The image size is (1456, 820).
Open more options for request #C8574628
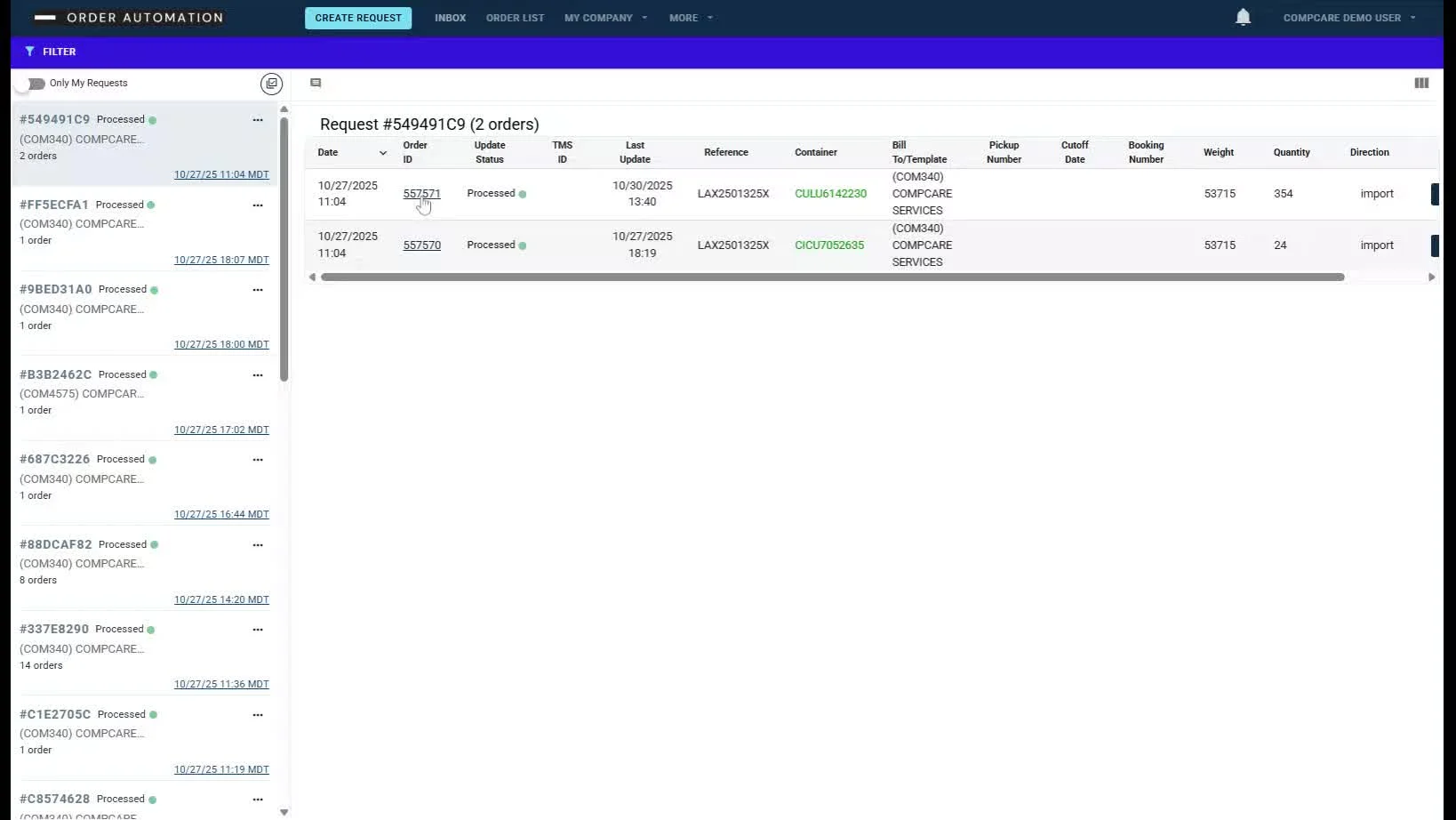[258, 800]
